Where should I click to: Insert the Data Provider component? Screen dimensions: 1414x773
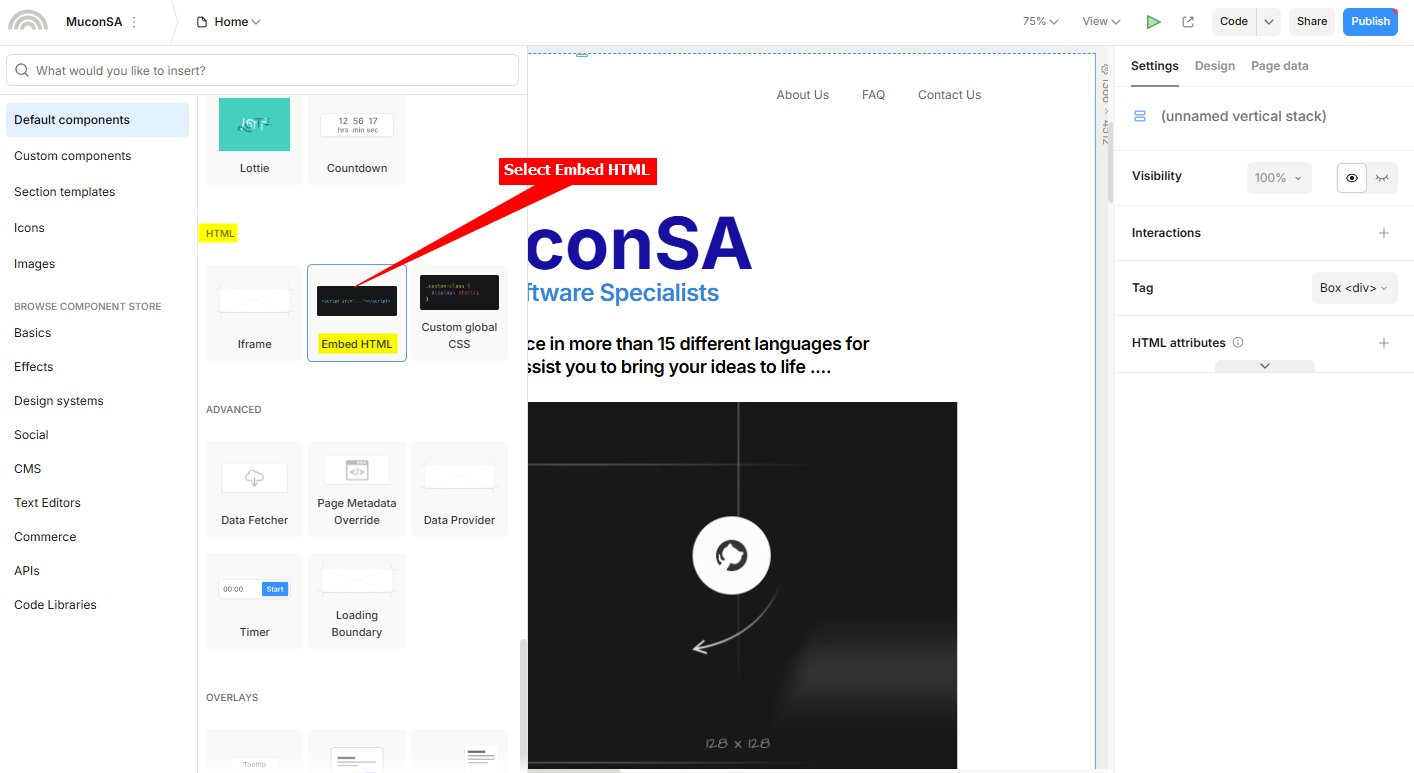459,488
